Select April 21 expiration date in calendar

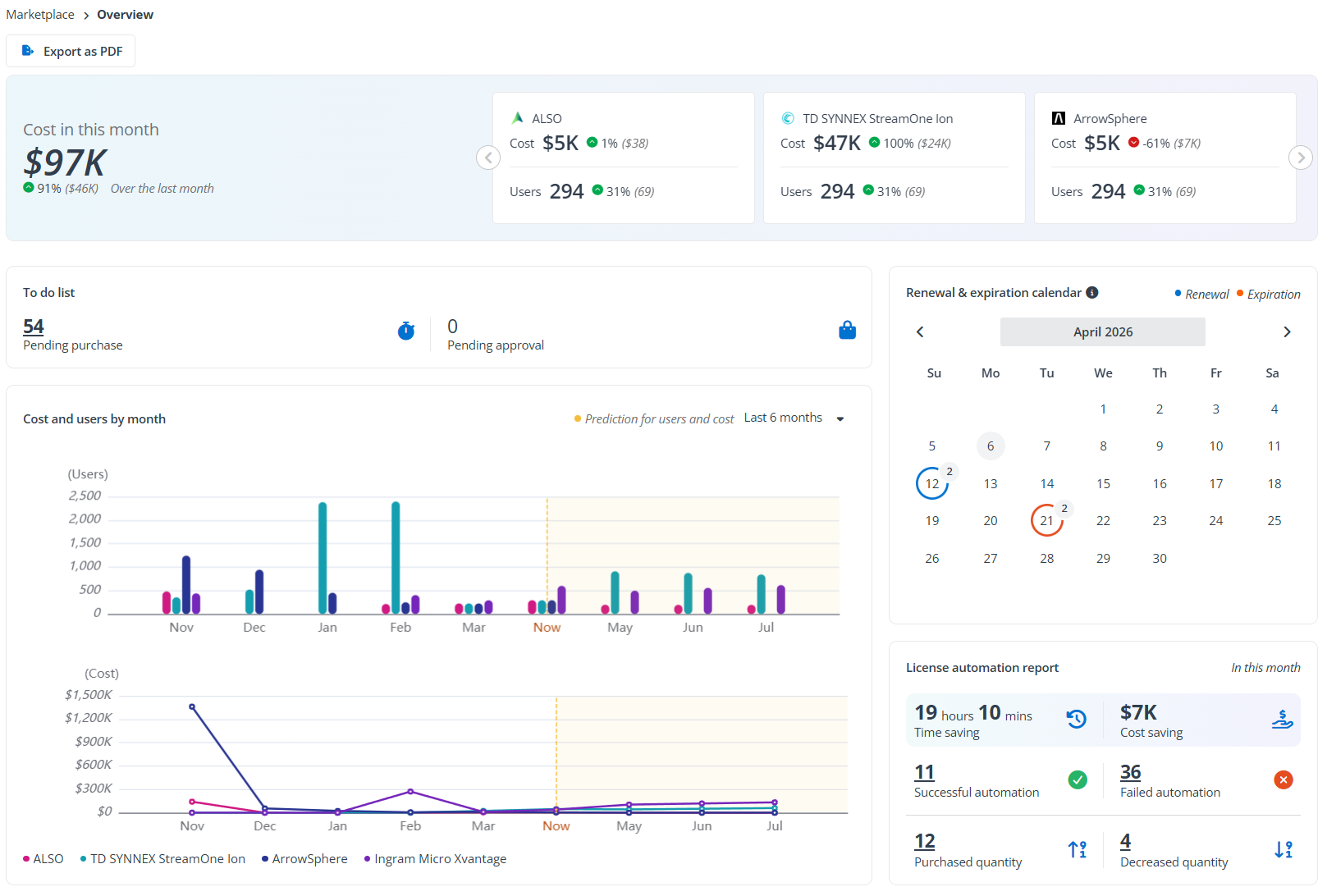(1046, 521)
